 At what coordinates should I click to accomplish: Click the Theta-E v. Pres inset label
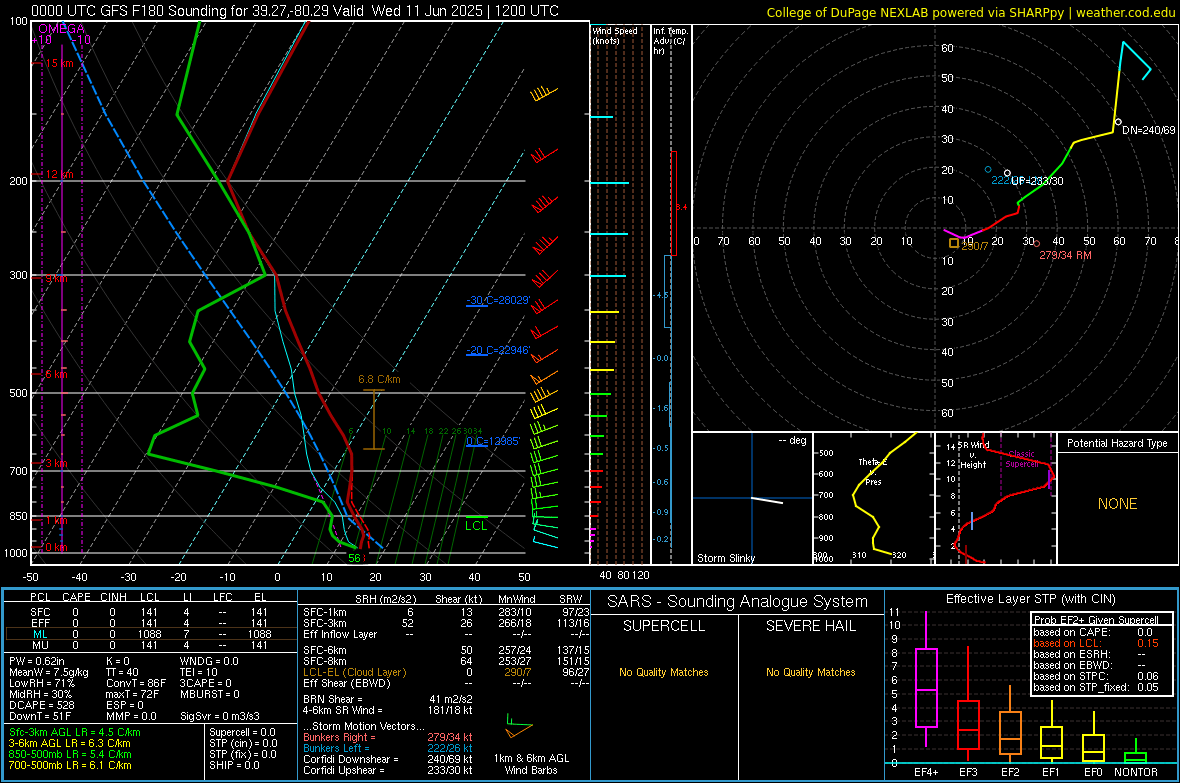873,471
